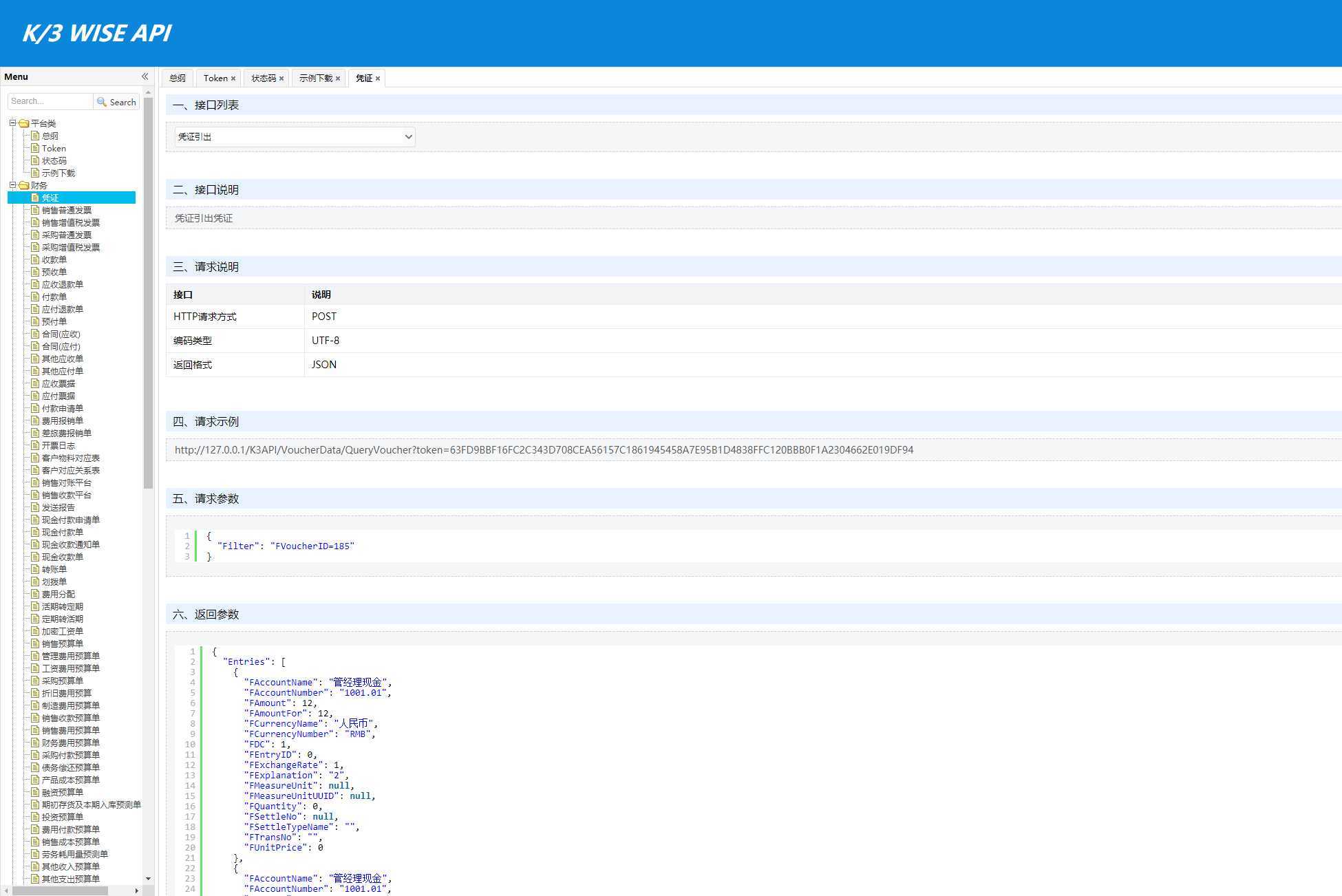
Task: Click the Search button with magnifier icon
Action: coord(116,102)
